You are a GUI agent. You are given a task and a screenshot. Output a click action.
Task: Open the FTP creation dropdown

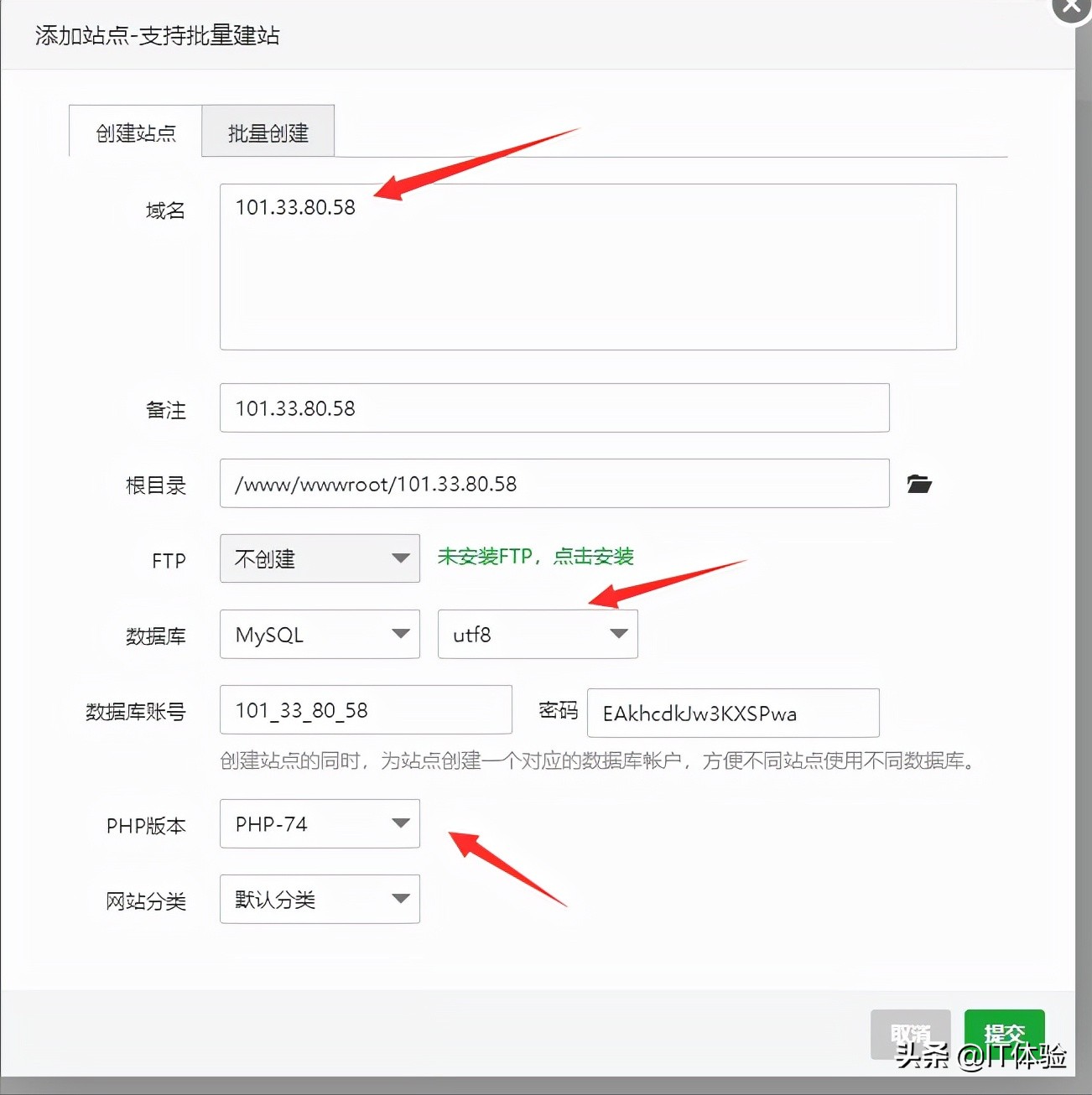point(319,558)
